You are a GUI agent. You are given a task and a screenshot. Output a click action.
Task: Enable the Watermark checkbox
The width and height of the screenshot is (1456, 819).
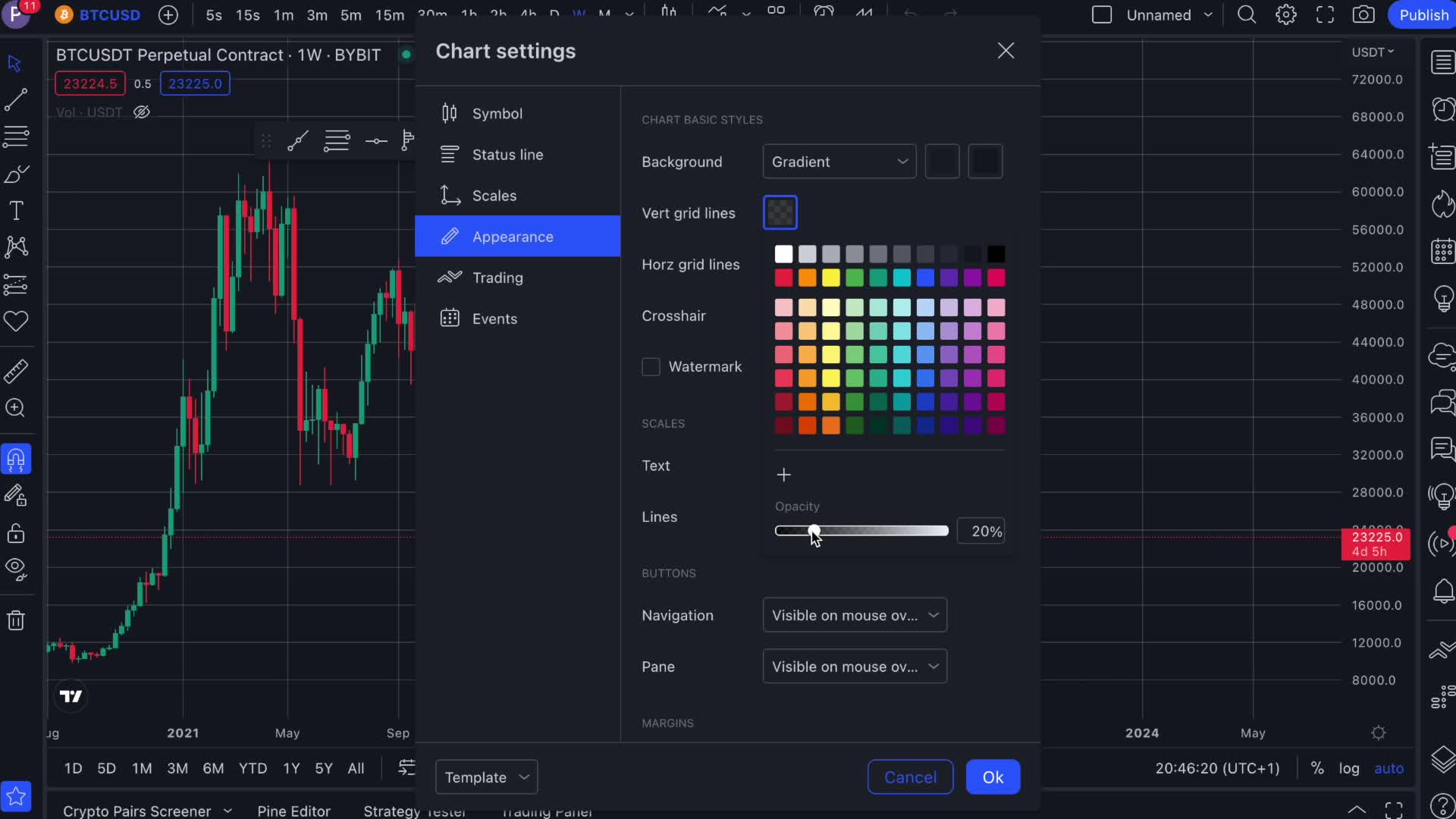(x=651, y=366)
